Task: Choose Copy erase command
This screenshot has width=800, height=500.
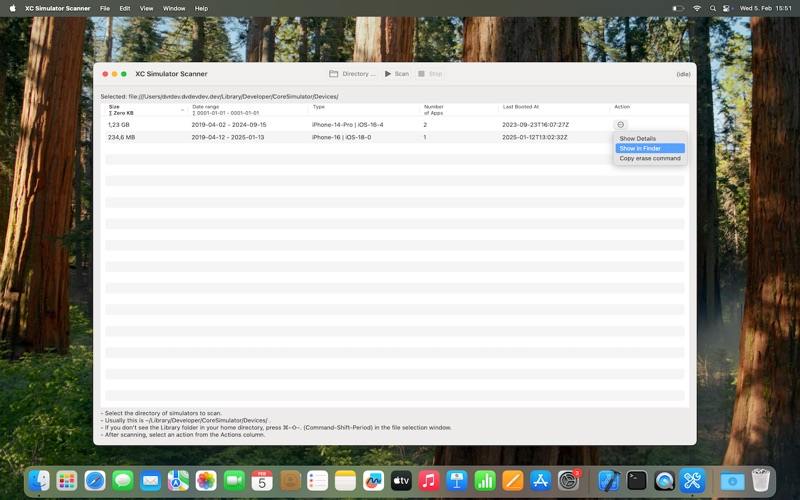Action: [650, 158]
